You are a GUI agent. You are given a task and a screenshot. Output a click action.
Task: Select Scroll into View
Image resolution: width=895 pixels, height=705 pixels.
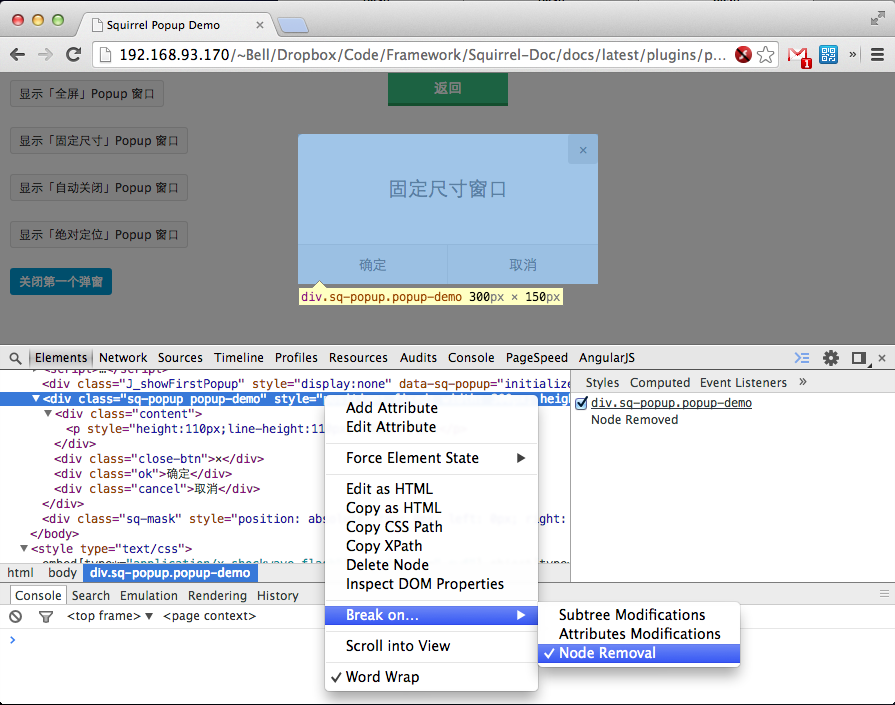click(x=431, y=646)
